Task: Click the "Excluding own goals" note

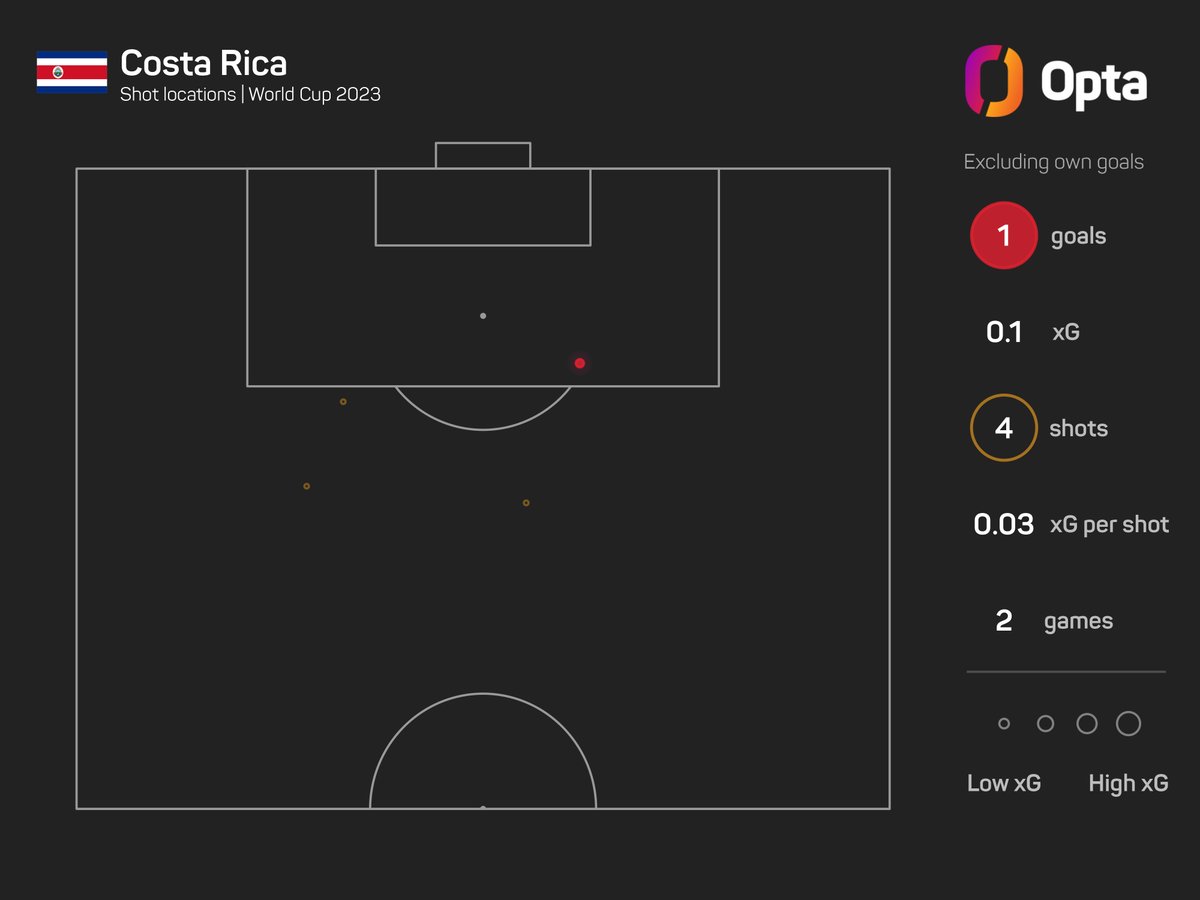Action: click(x=1053, y=162)
